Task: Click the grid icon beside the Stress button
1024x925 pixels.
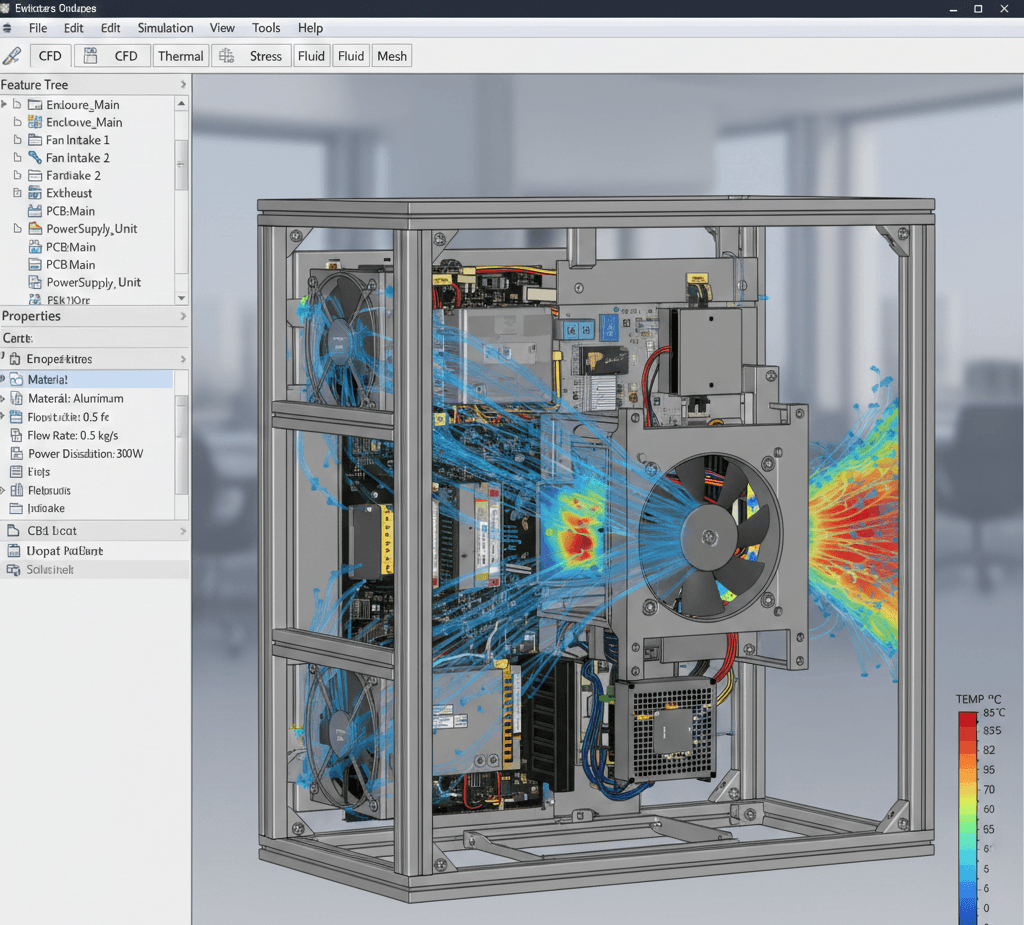Action: pos(226,56)
